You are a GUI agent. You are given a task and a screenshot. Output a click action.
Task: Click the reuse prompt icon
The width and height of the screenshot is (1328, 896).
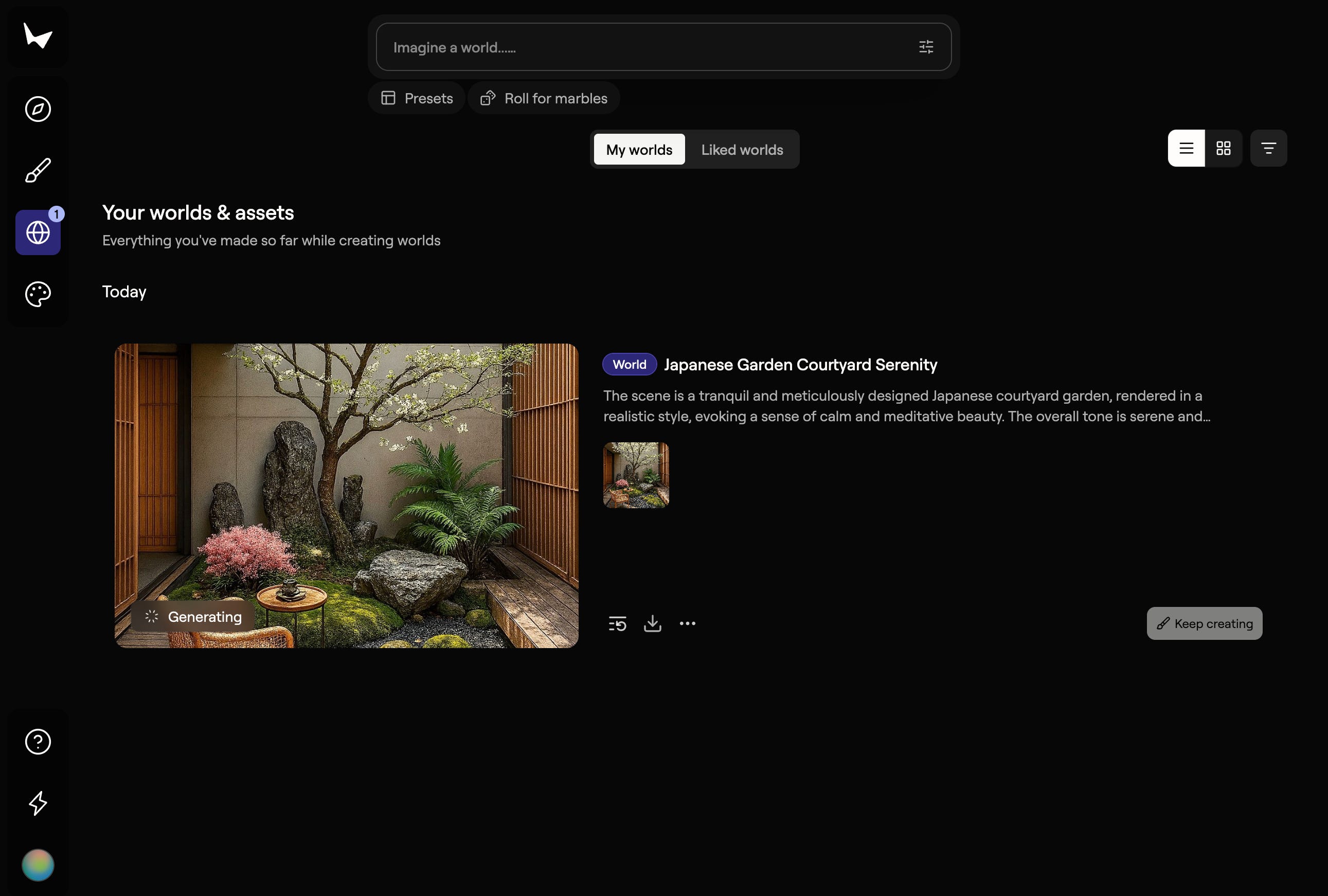[617, 623]
